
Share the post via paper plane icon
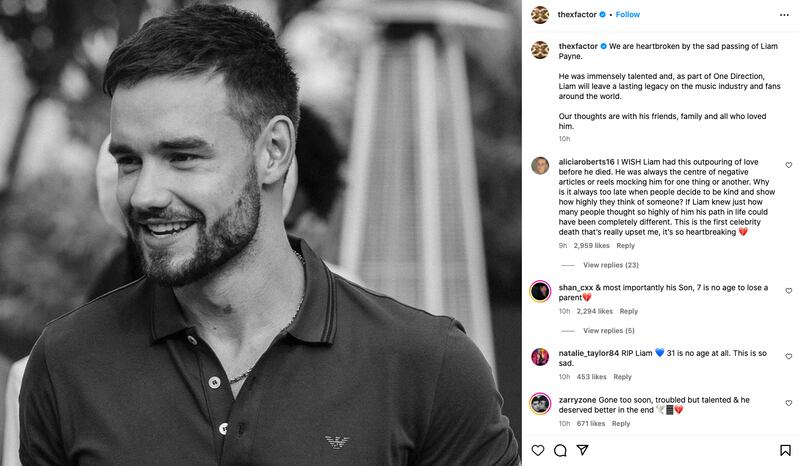coord(584,450)
